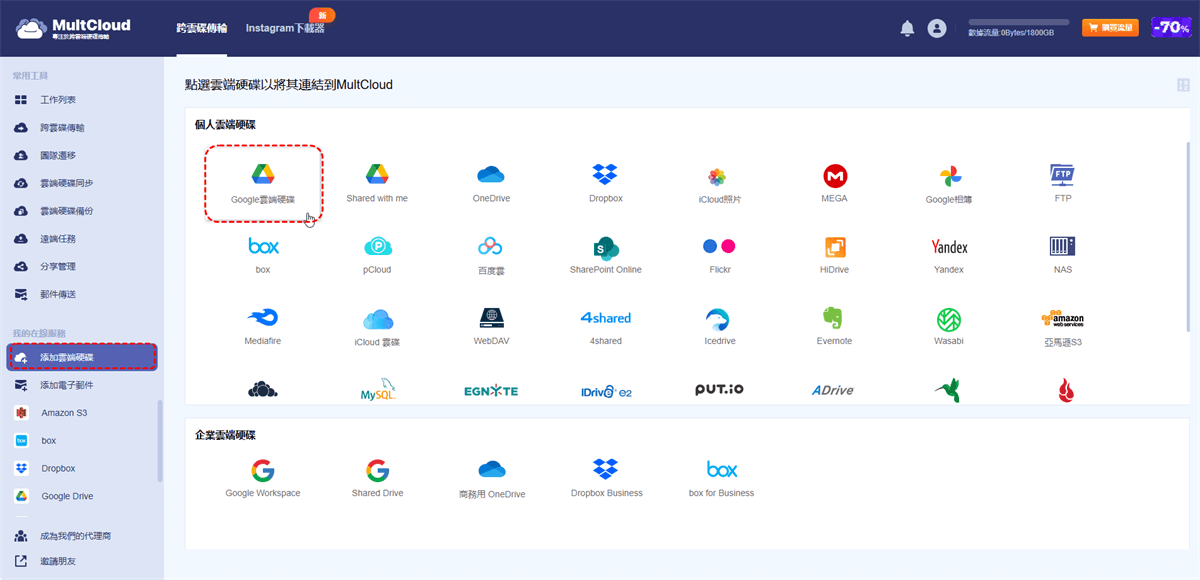Click 添加雲端硬碟 in sidebar
Image resolution: width=1200 pixels, height=580 pixels.
tap(82, 357)
